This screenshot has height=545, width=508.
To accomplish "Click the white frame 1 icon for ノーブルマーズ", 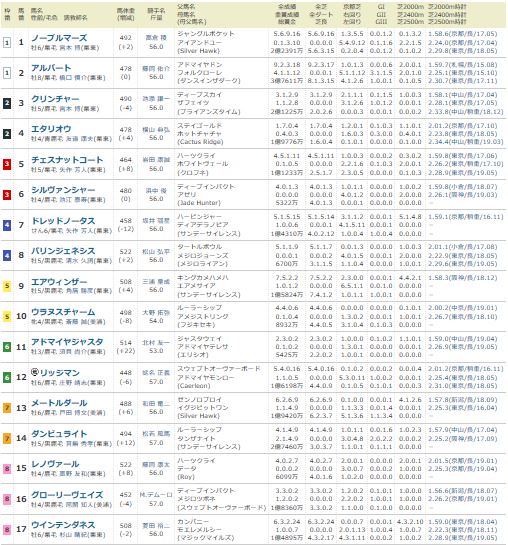I will [7, 42].
